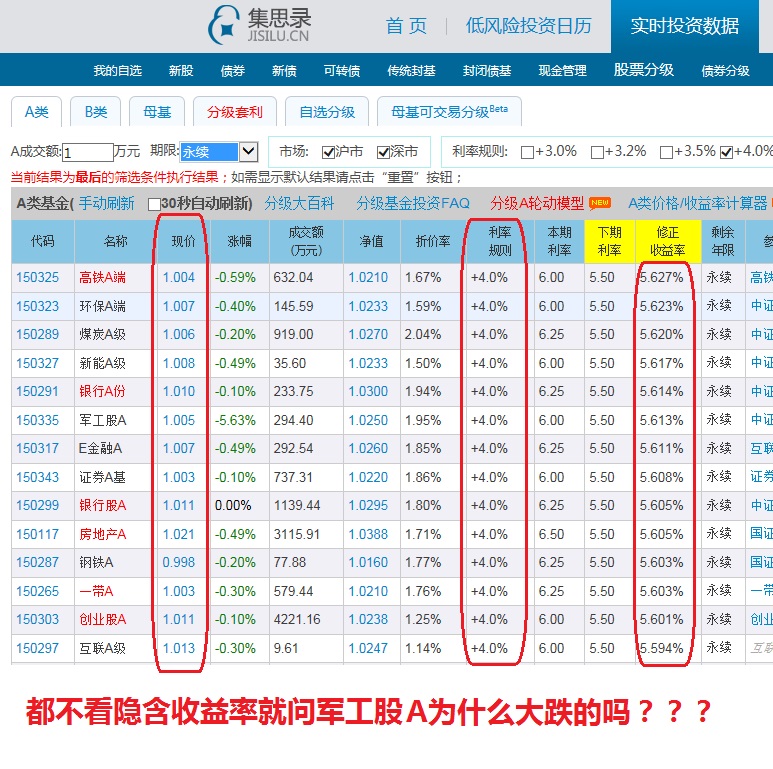Select yield 5.594% in 互联A级 row

[x=662, y=648]
